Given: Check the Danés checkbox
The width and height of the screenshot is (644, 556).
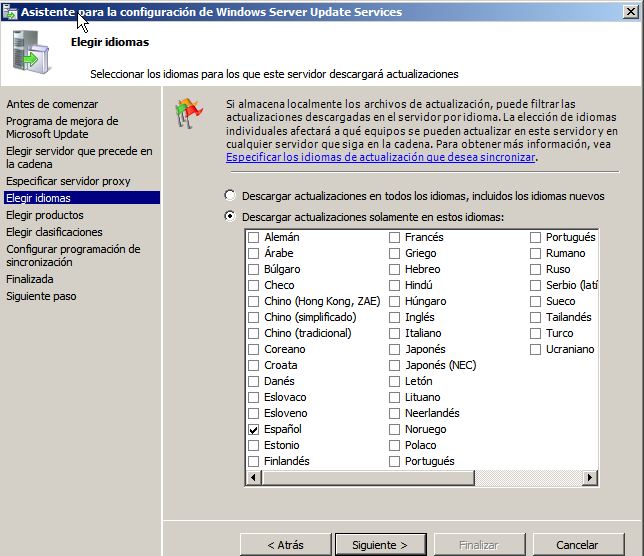Looking at the screenshot, I should pos(253,381).
